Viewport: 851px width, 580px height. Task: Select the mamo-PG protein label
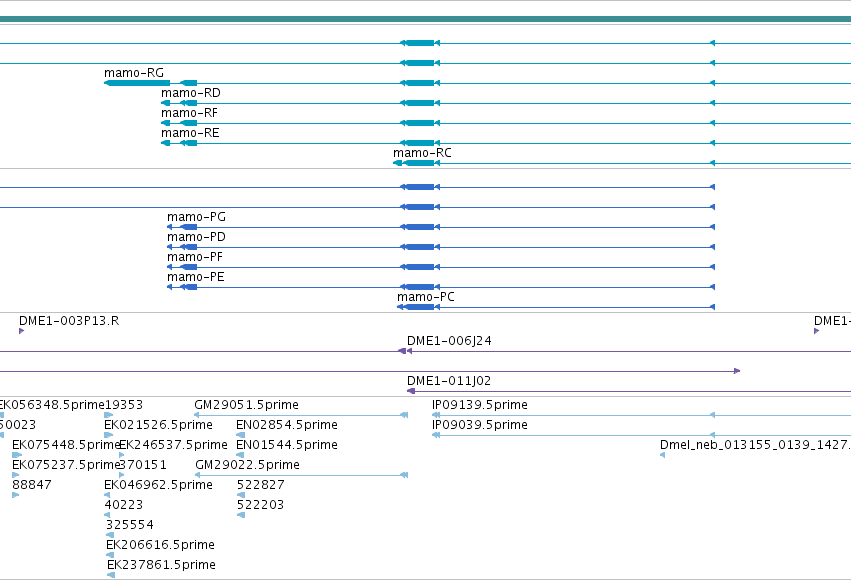pos(196,217)
